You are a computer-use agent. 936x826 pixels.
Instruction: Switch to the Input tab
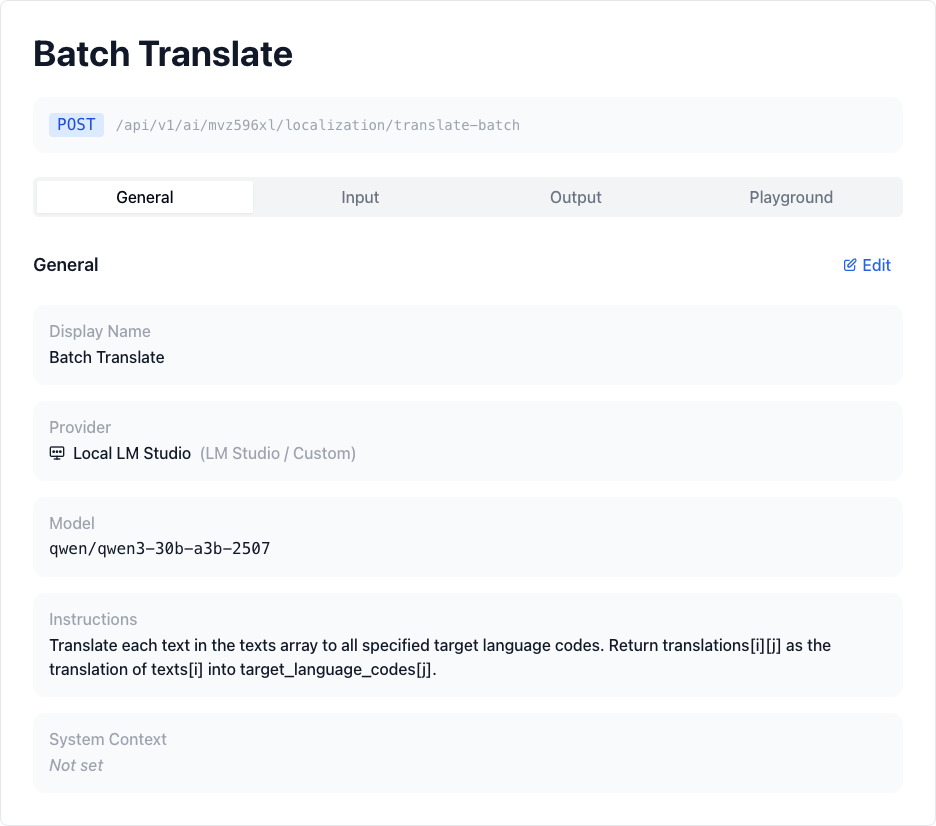coord(360,197)
